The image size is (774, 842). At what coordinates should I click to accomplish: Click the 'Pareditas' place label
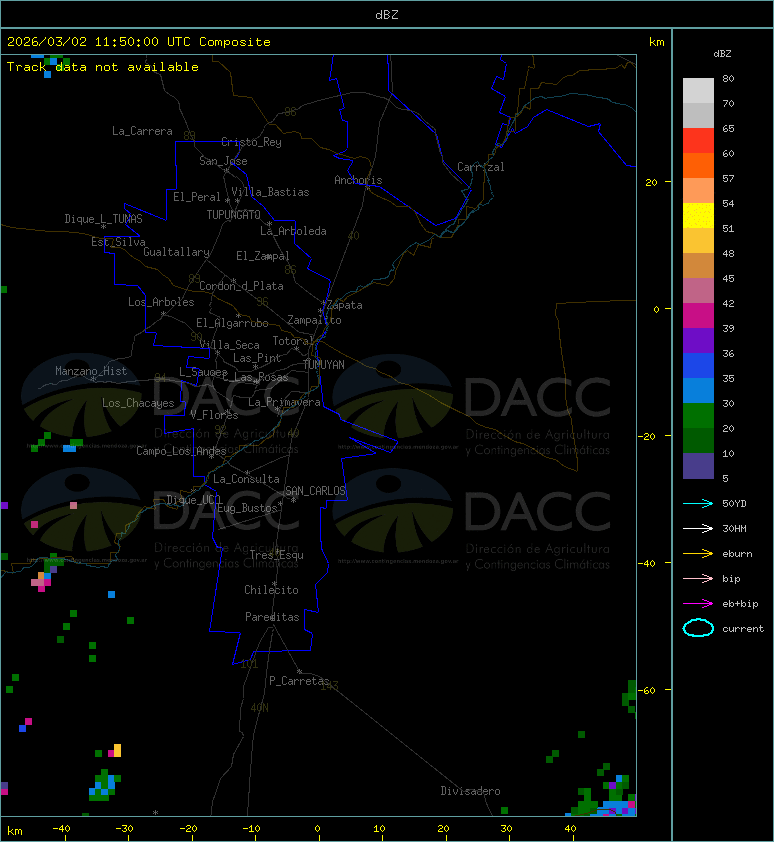click(x=272, y=618)
